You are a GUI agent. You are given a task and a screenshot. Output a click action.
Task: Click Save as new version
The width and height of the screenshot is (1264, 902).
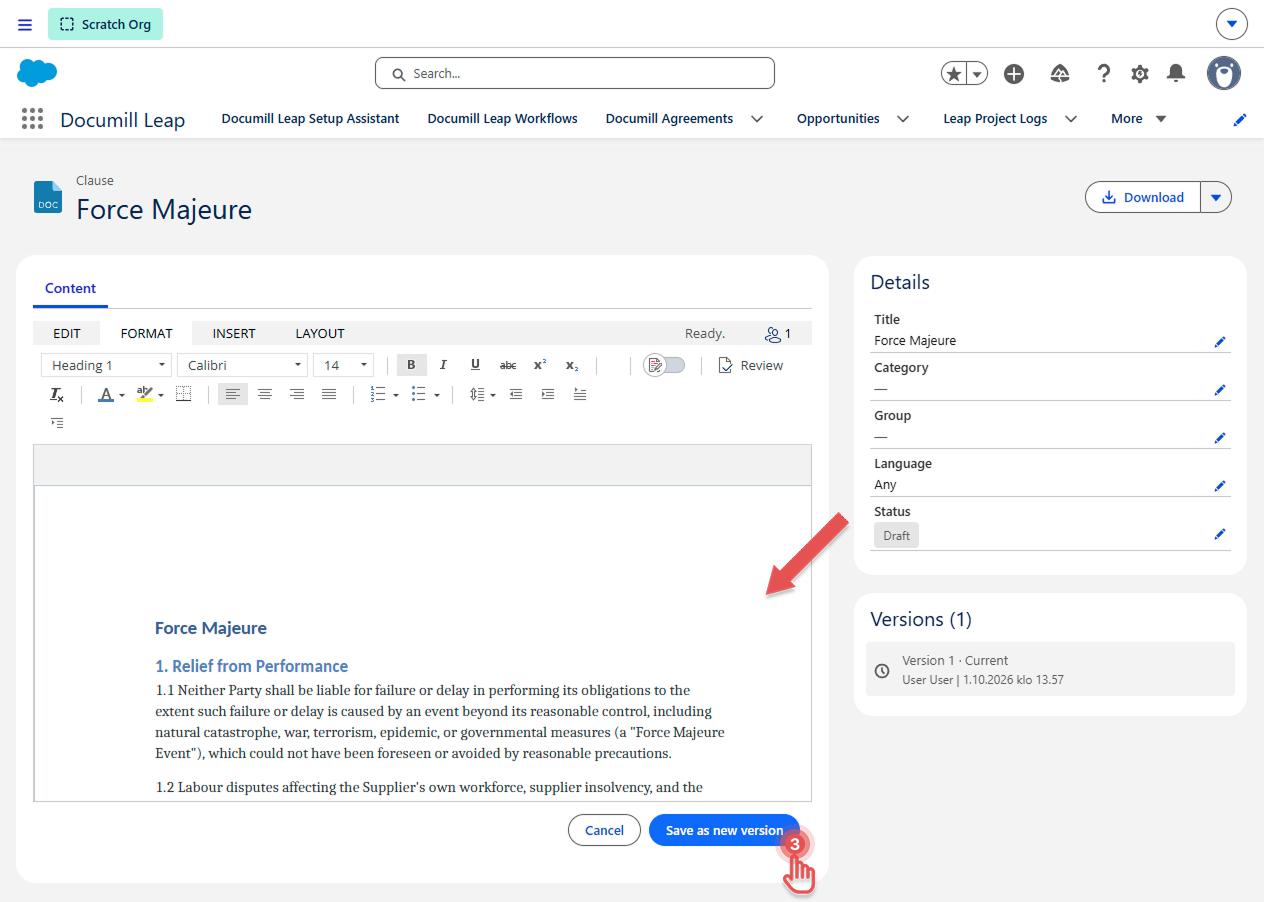(725, 830)
